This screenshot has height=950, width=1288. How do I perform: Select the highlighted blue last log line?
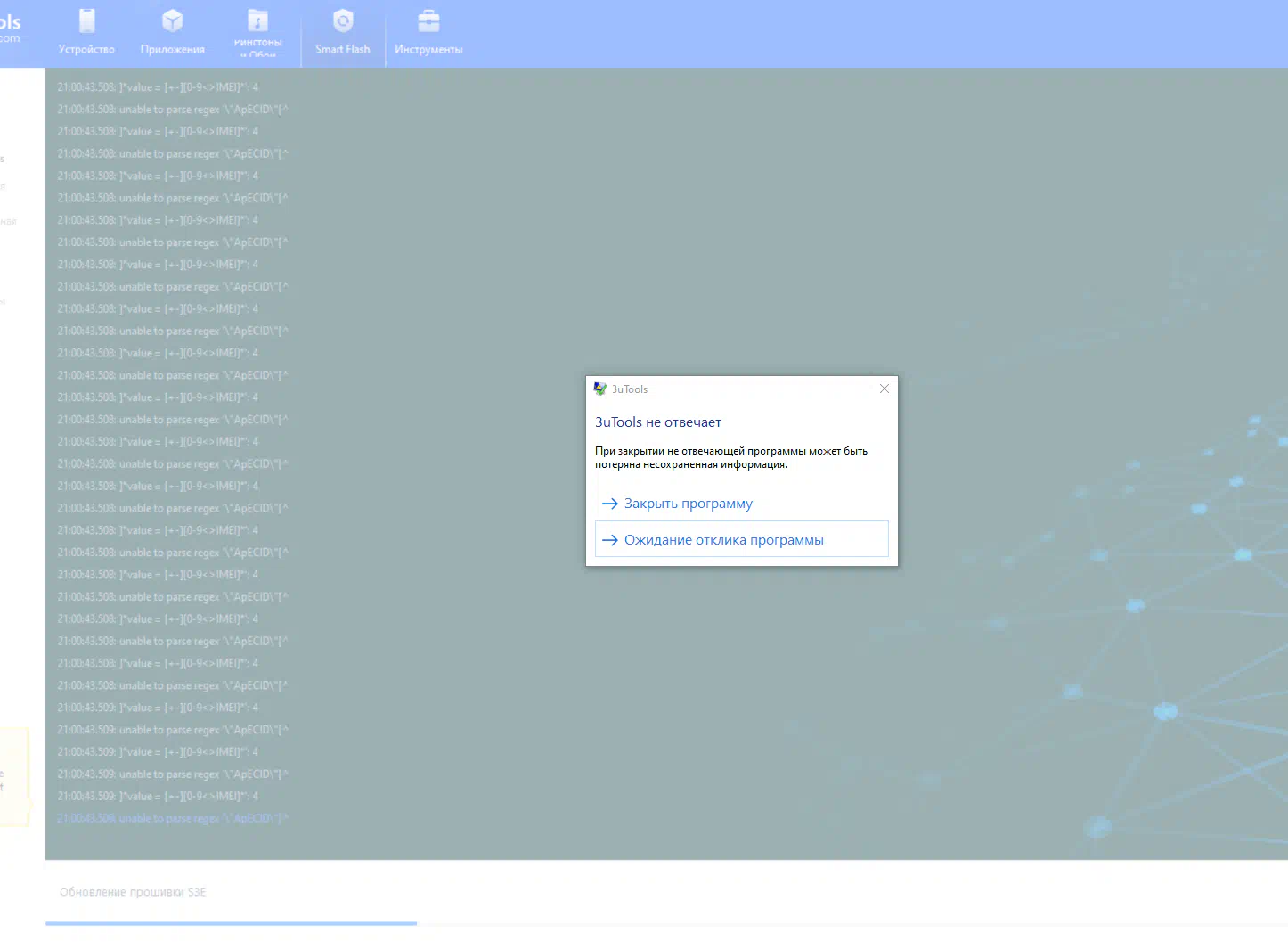pyautogui.click(x=173, y=818)
